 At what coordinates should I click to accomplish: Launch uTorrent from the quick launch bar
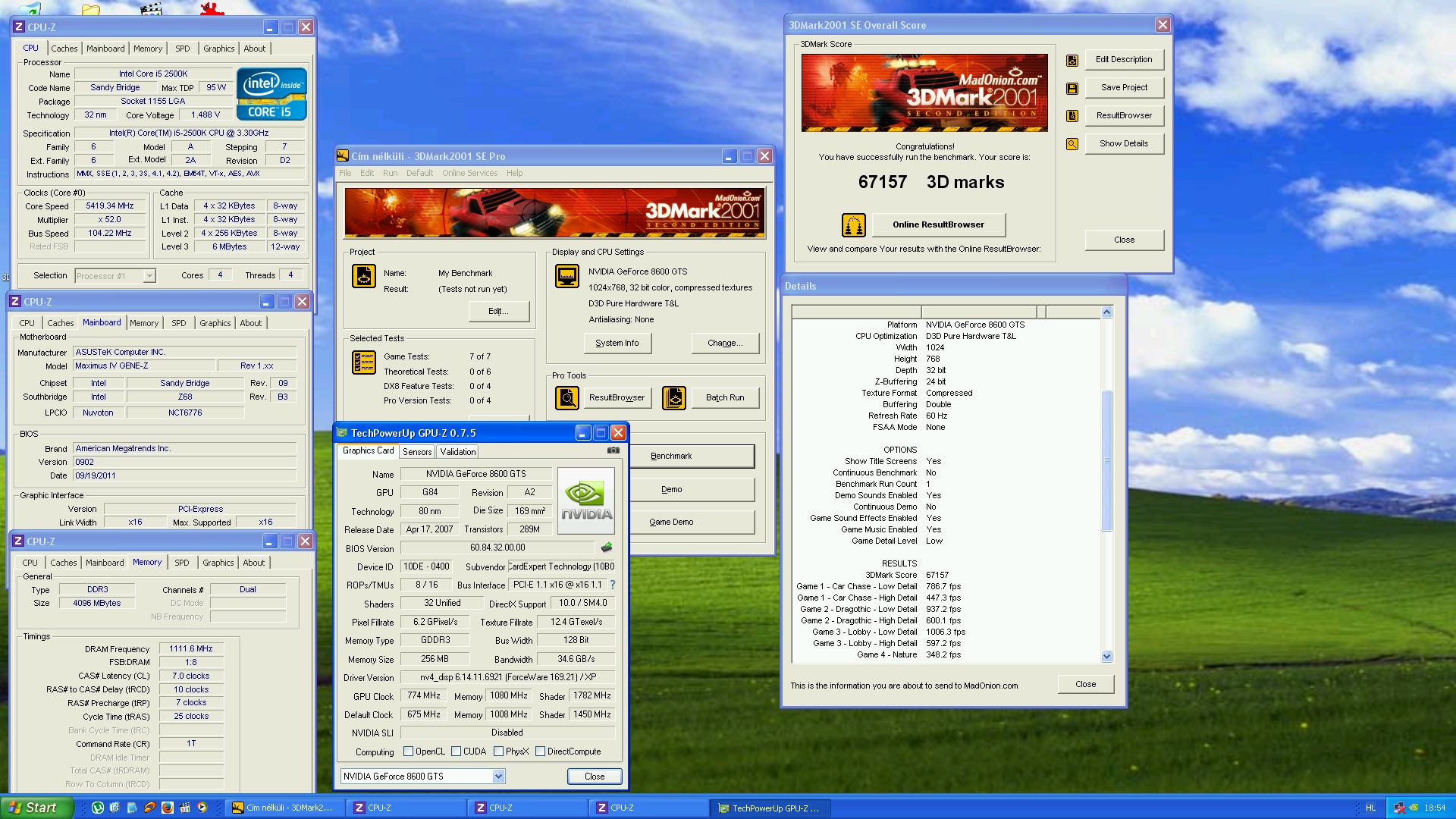[98, 808]
